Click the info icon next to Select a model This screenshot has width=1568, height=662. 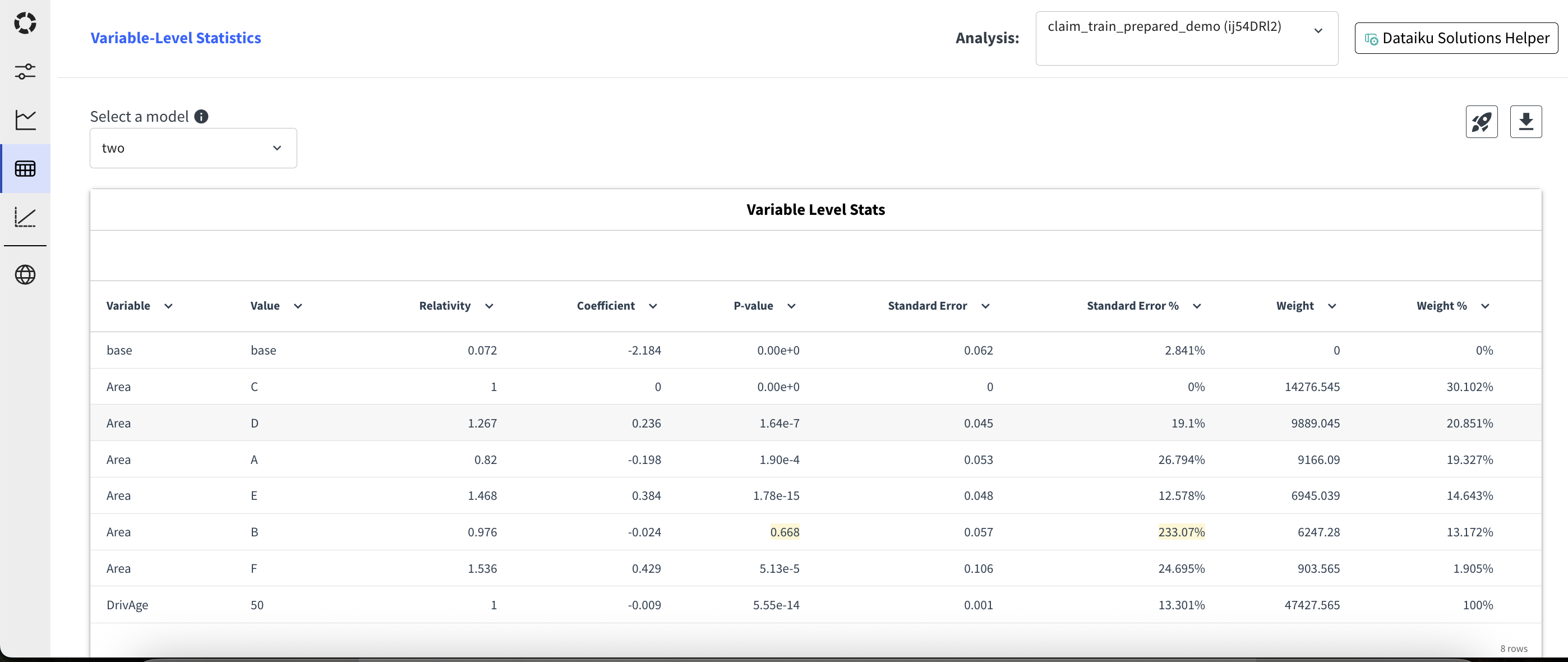(x=201, y=116)
